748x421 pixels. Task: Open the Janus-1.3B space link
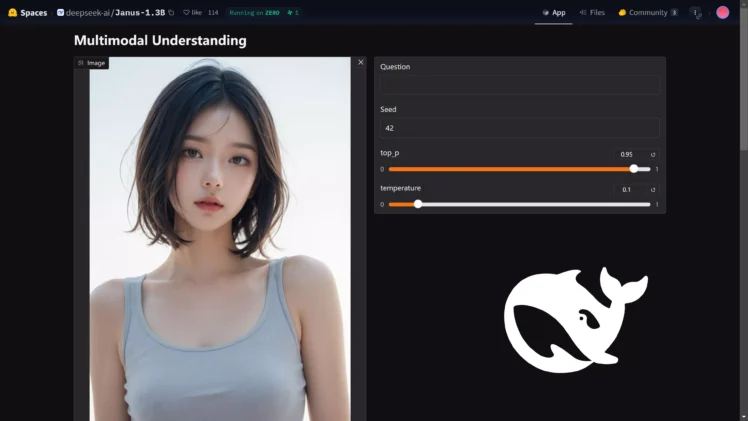(x=140, y=13)
